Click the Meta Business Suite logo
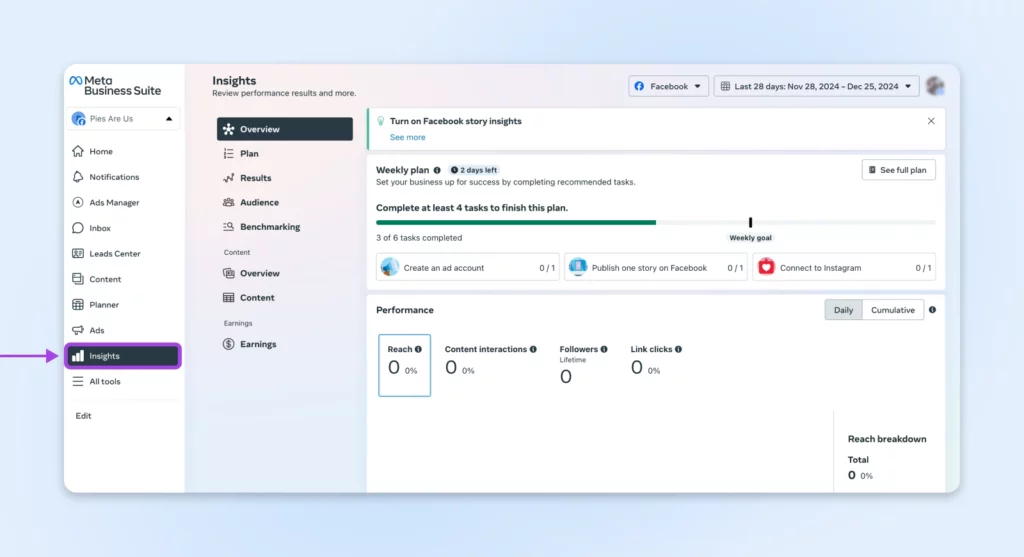Viewport: 1024px width, 557px height. click(x=116, y=86)
